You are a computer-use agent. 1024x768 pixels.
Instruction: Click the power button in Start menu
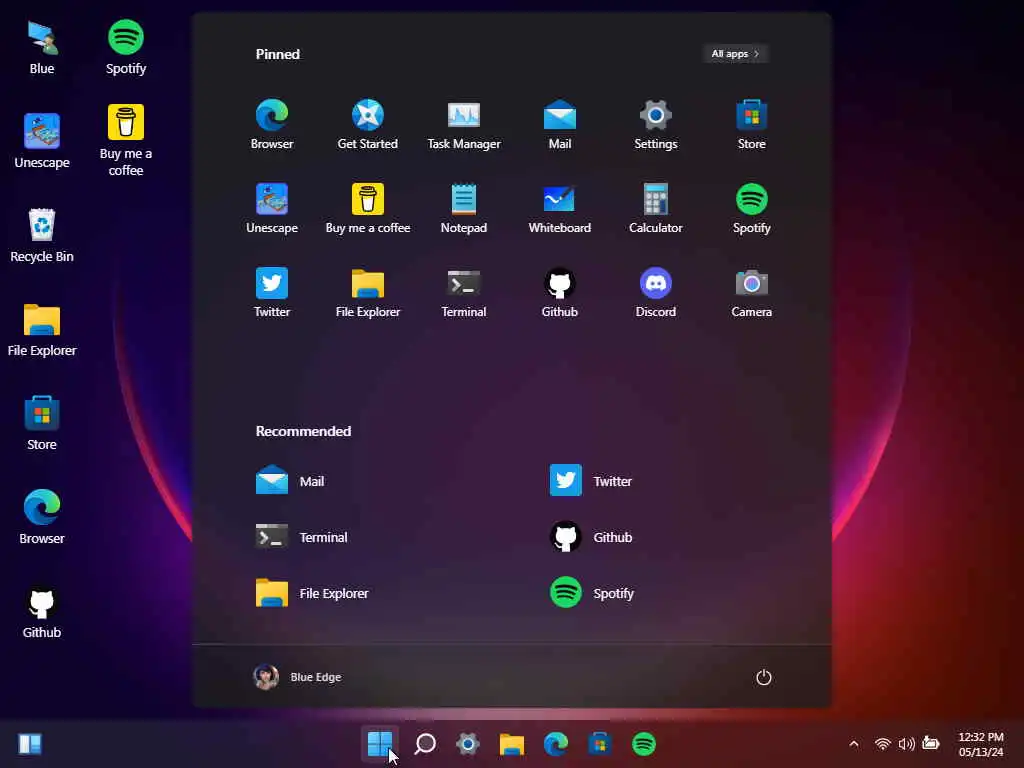(x=763, y=677)
